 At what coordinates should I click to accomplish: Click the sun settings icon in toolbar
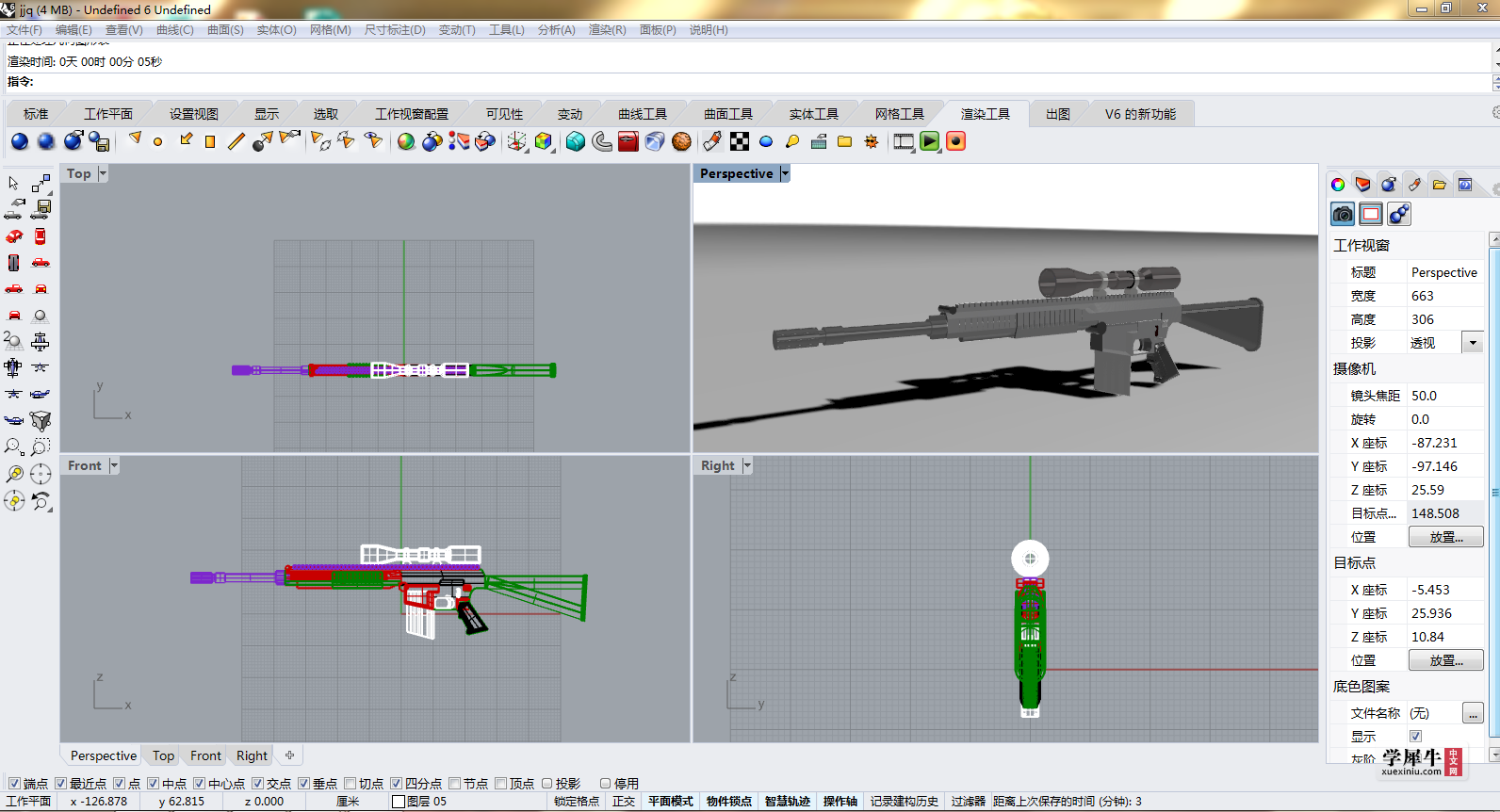coord(872,141)
